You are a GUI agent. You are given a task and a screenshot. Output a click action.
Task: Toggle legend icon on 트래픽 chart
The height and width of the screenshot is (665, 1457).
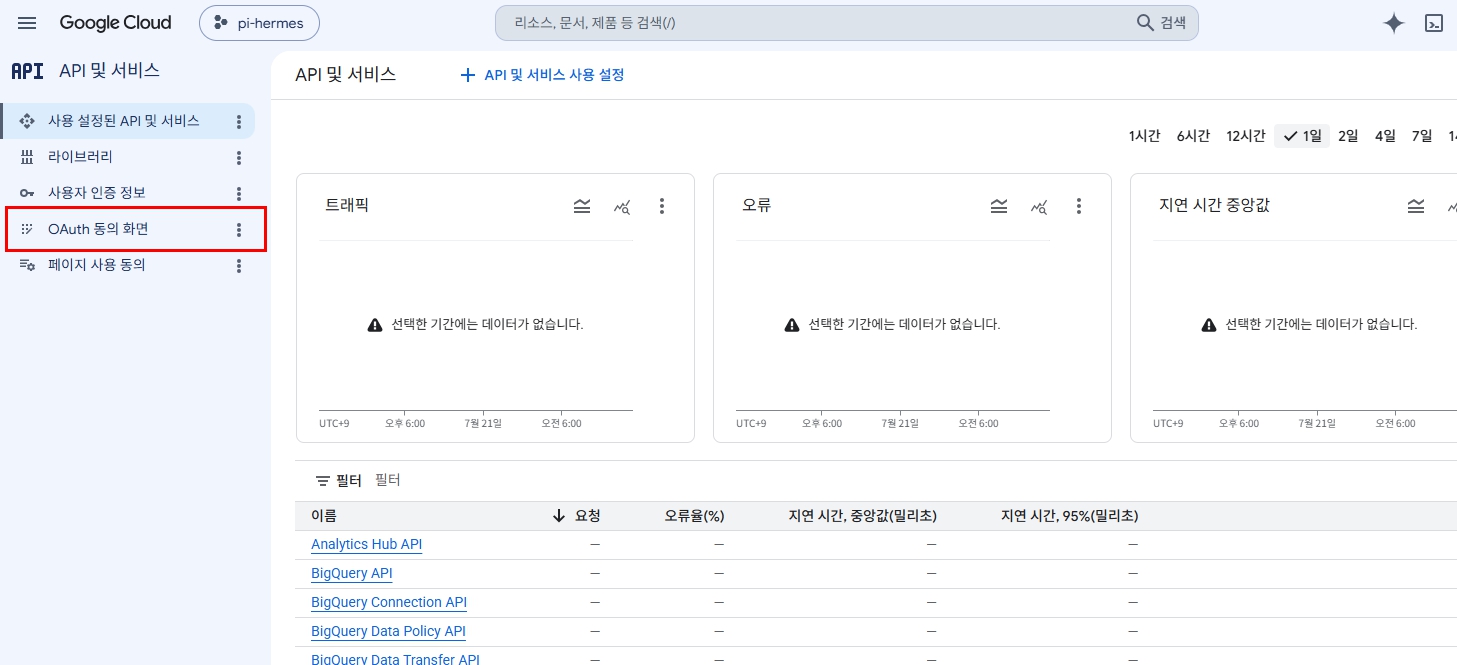click(582, 206)
